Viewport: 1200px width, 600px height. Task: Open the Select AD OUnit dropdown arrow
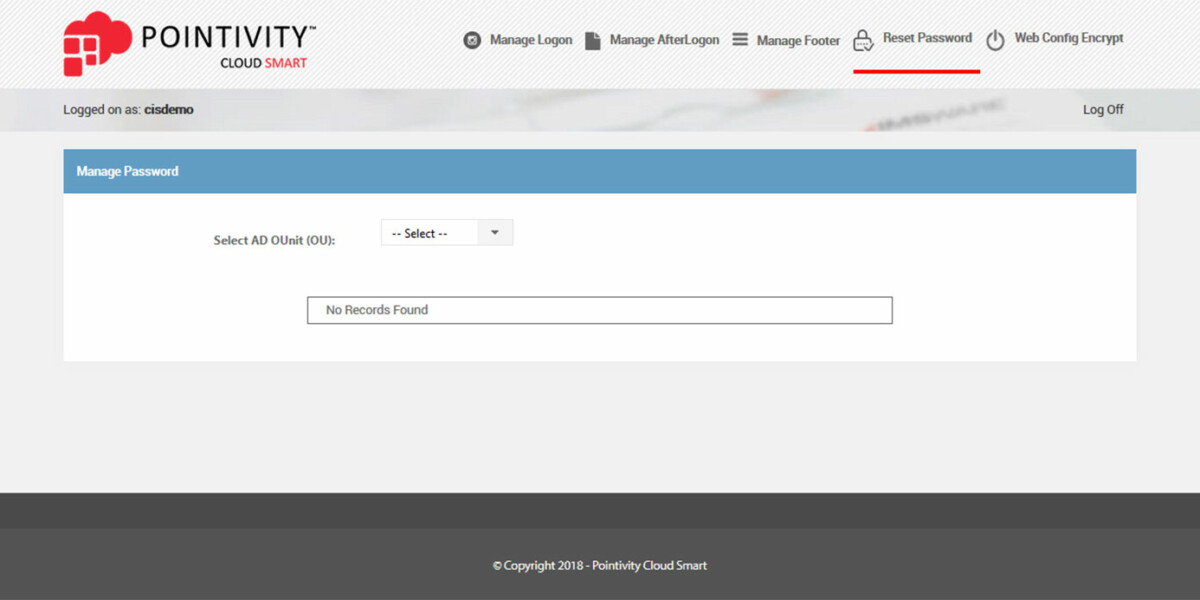[x=494, y=232]
